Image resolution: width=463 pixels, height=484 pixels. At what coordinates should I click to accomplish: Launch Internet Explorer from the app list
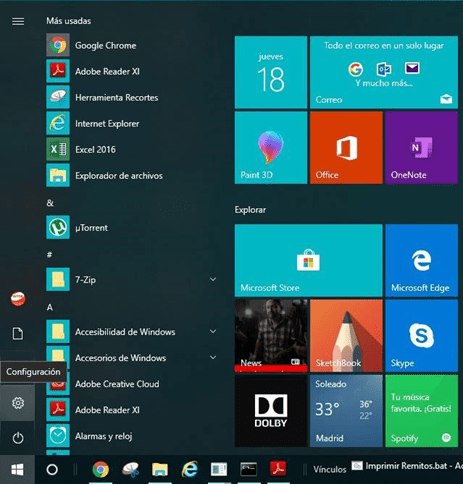132,123
